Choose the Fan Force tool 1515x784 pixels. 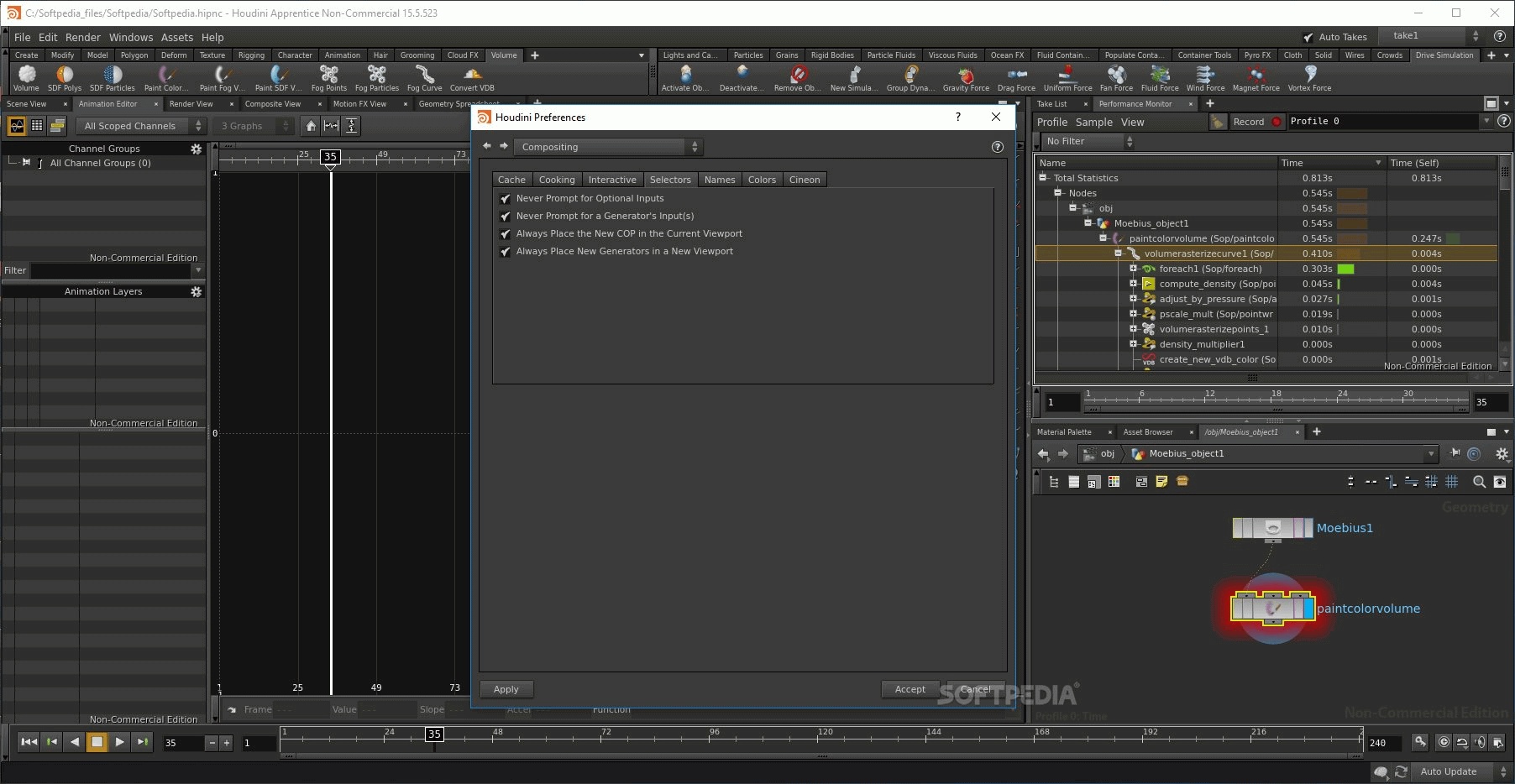[x=1116, y=78]
